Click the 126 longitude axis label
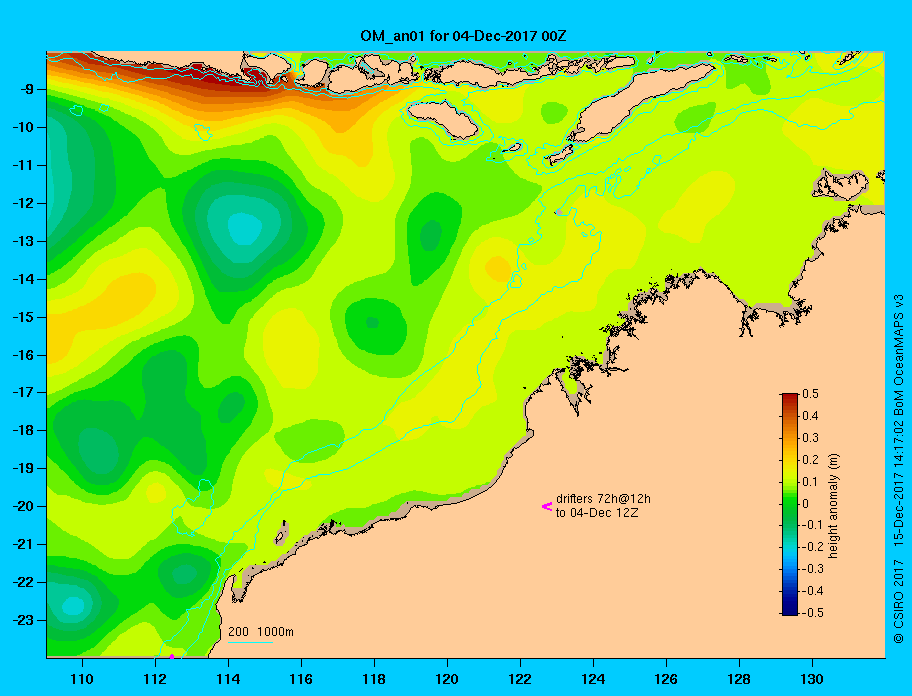 pos(666,679)
